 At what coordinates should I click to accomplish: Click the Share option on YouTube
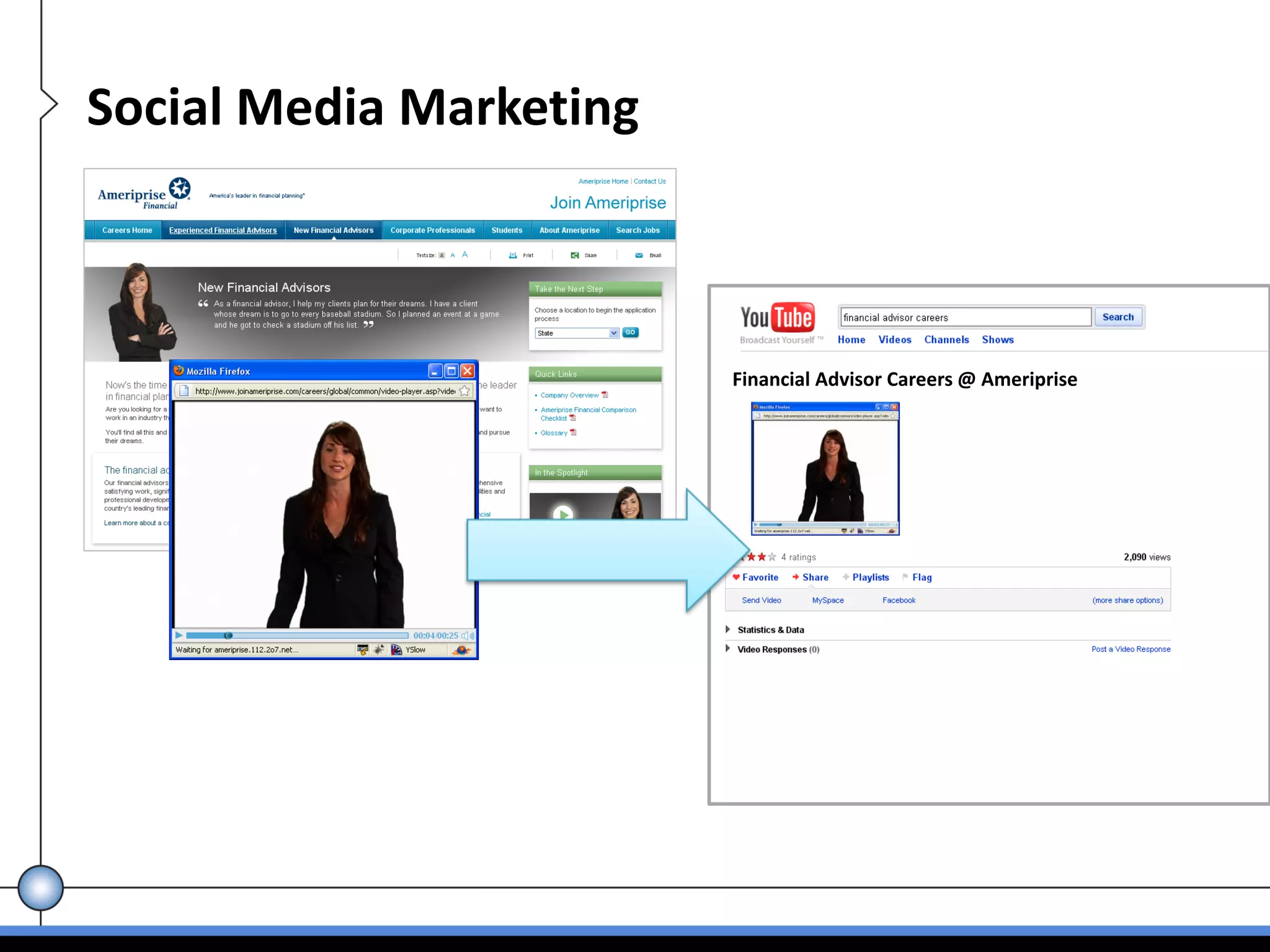pos(810,577)
